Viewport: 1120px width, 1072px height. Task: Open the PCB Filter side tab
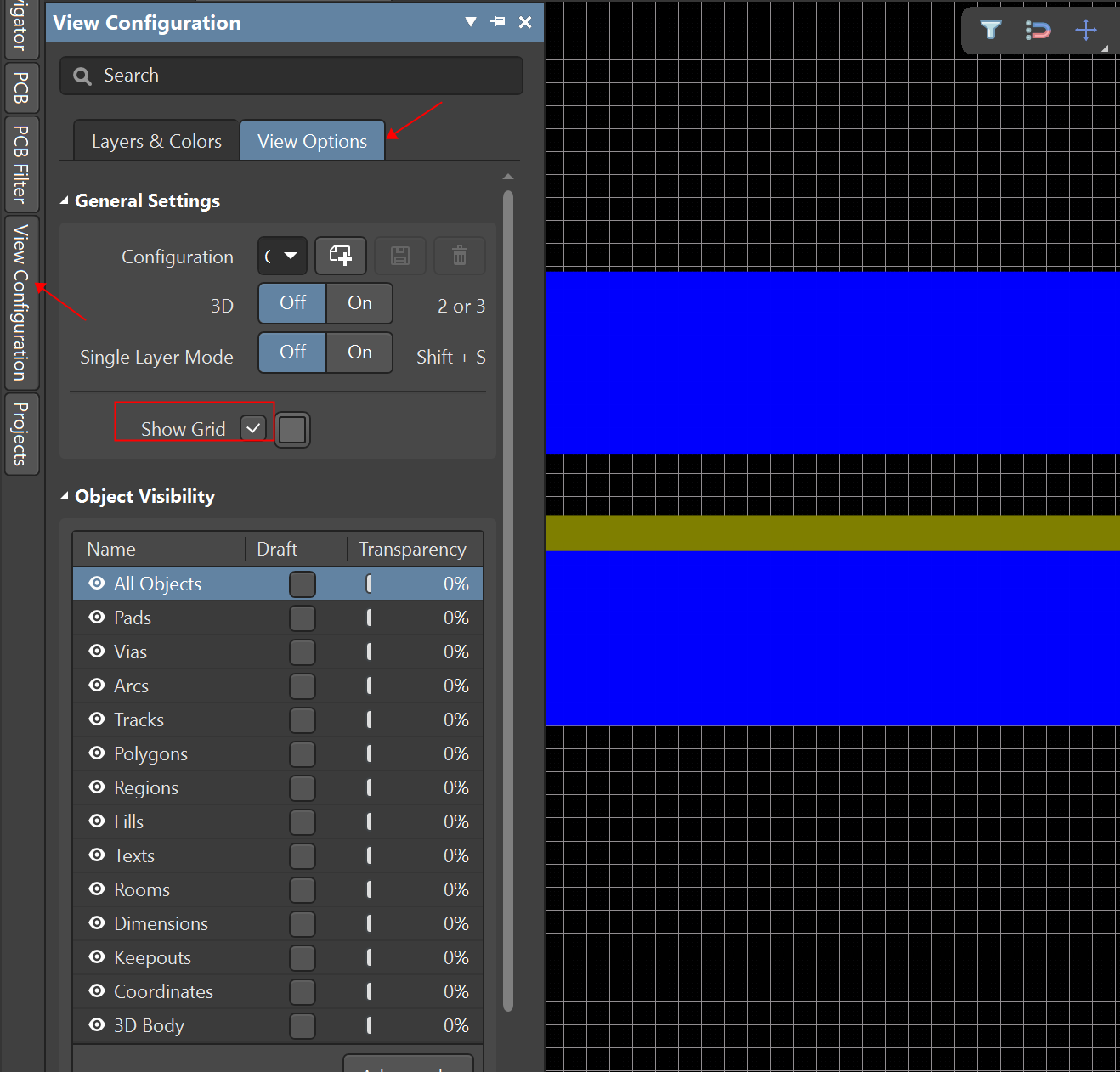[21, 164]
